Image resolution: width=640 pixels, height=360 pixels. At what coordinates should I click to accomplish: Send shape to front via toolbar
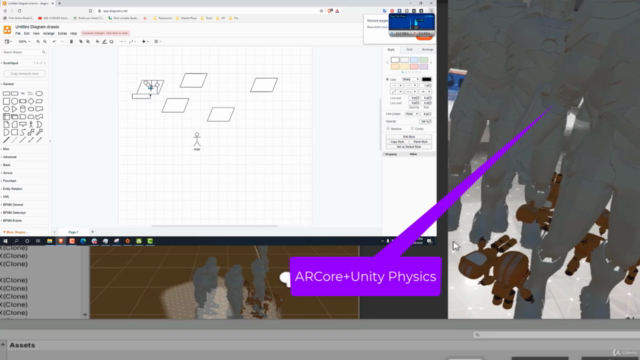[x=81, y=42]
